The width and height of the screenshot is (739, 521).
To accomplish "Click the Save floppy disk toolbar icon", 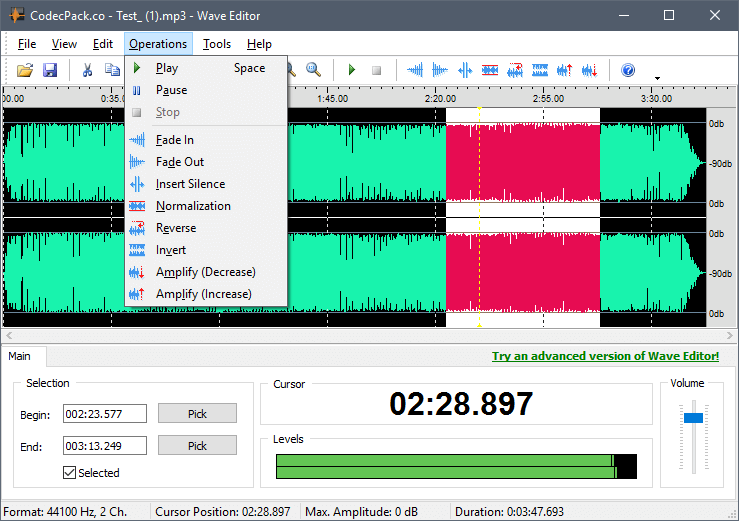I will tap(50, 70).
